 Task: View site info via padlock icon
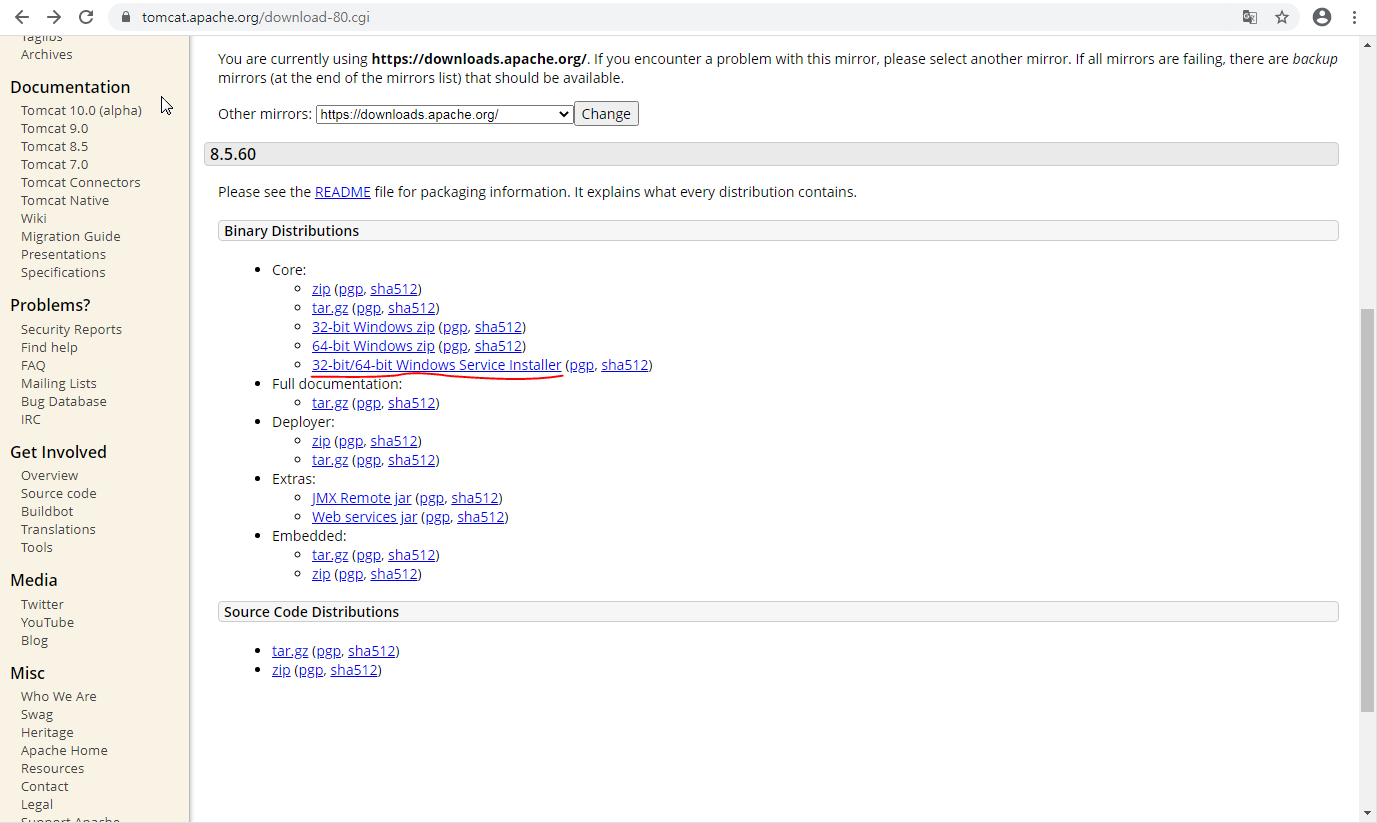125,17
